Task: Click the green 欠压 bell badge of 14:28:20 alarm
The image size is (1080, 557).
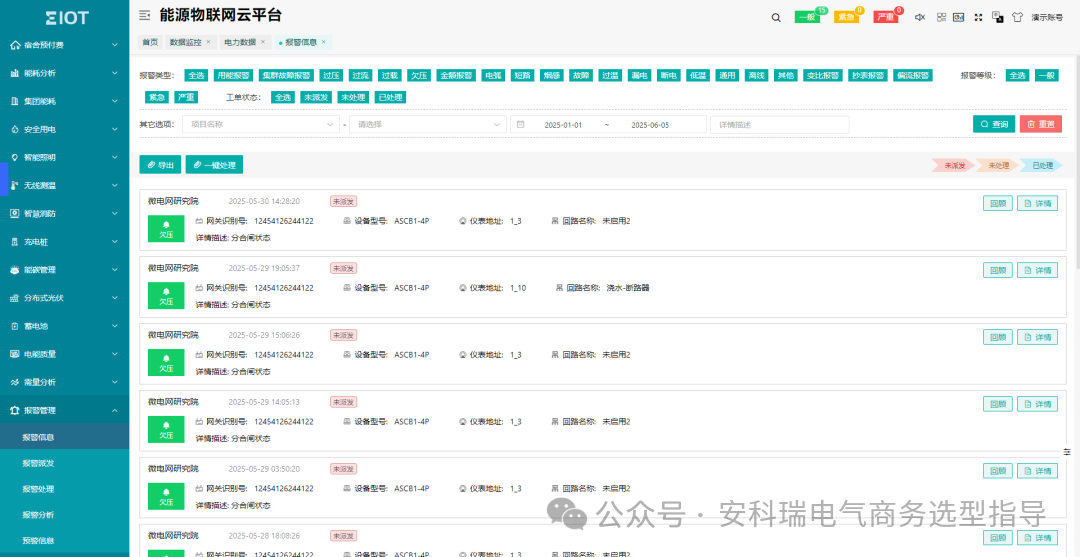Action: coord(166,229)
